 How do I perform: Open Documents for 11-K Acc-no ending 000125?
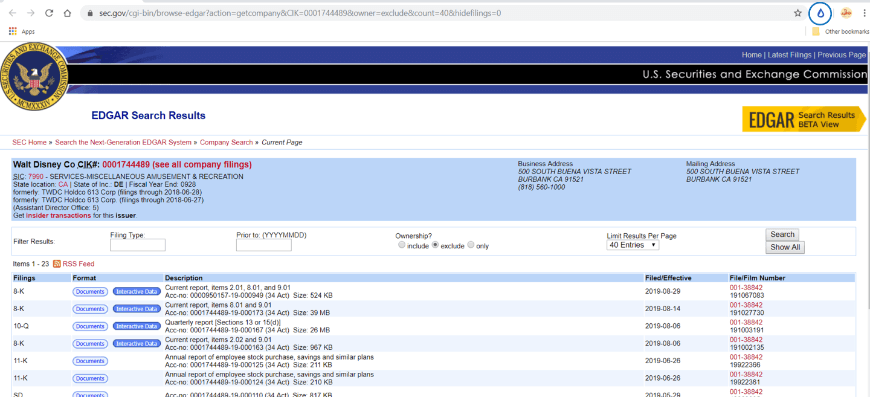90,361
